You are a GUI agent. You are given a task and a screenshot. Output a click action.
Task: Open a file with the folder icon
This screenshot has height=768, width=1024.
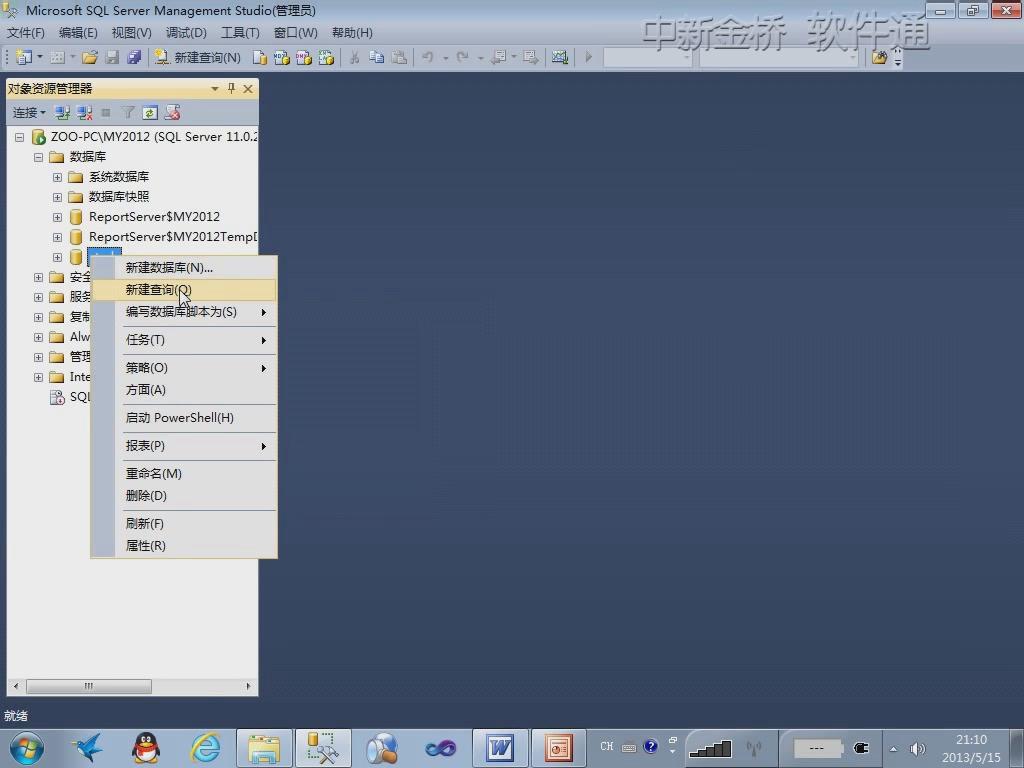click(89, 57)
